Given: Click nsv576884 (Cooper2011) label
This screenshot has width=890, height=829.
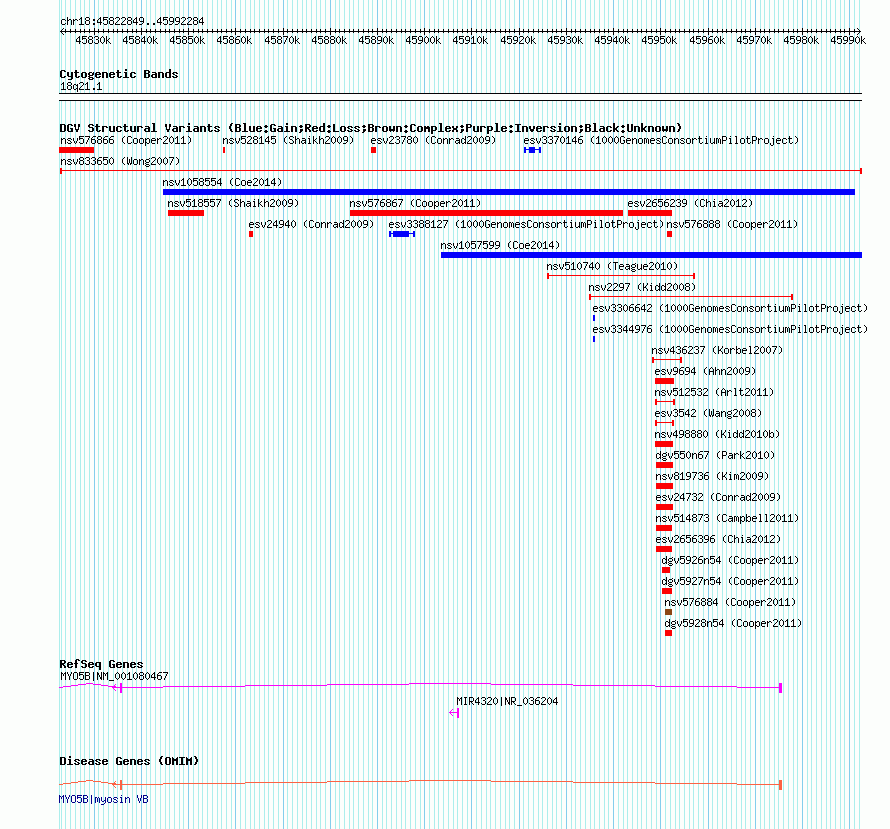Looking at the screenshot, I should (730, 602).
